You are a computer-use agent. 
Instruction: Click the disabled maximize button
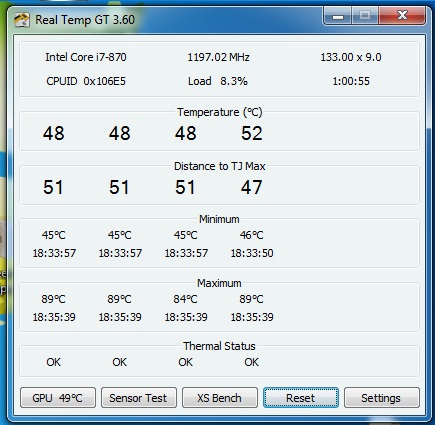(365, 16)
